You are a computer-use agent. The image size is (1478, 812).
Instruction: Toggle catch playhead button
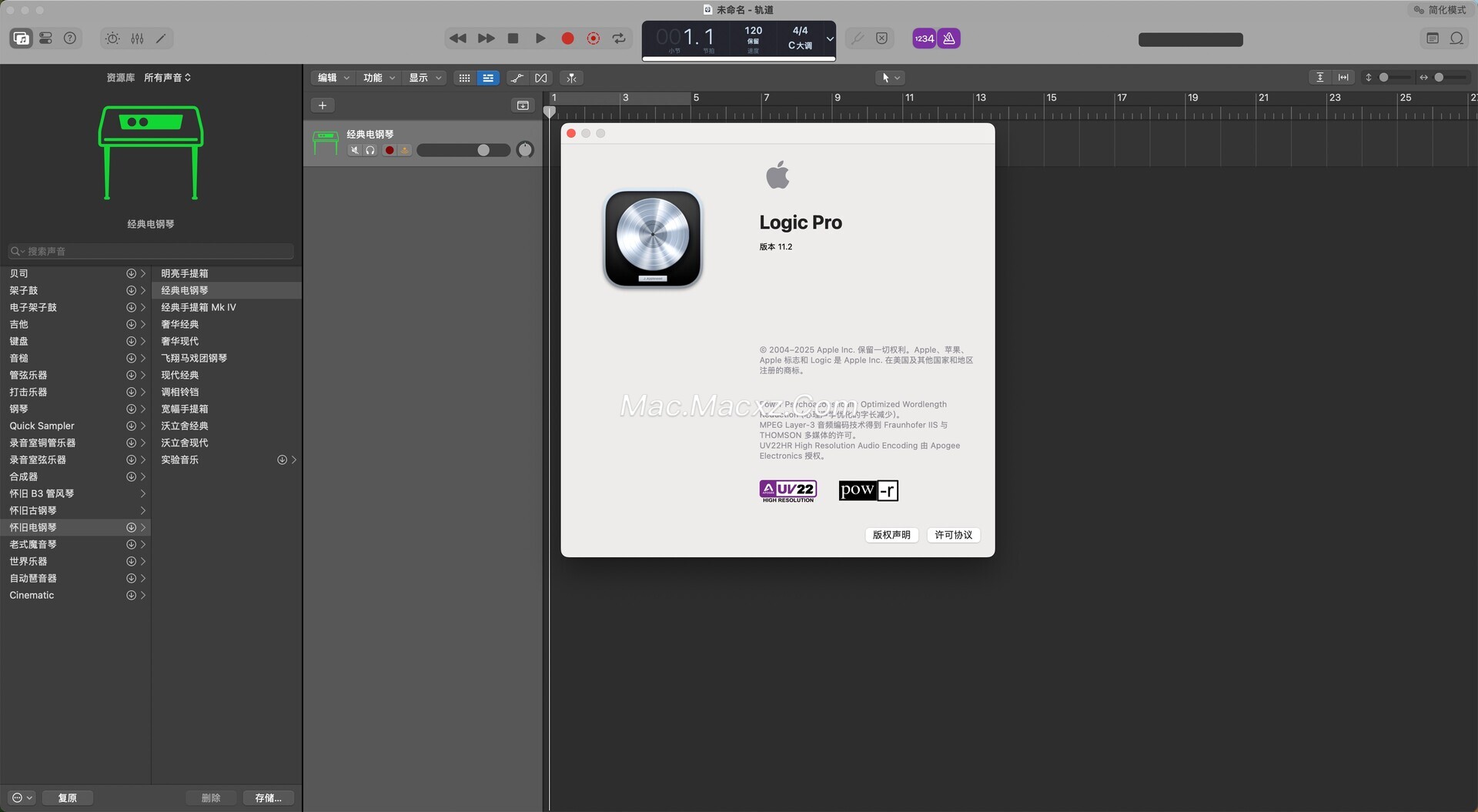click(571, 78)
